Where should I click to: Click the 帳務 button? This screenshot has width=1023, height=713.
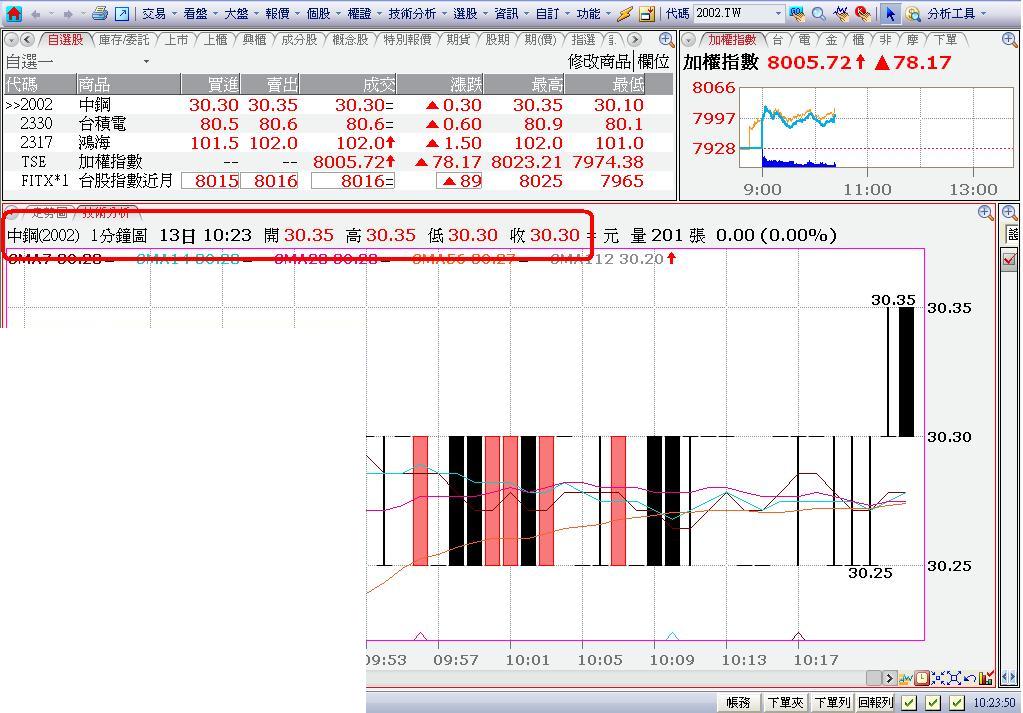tap(739, 703)
